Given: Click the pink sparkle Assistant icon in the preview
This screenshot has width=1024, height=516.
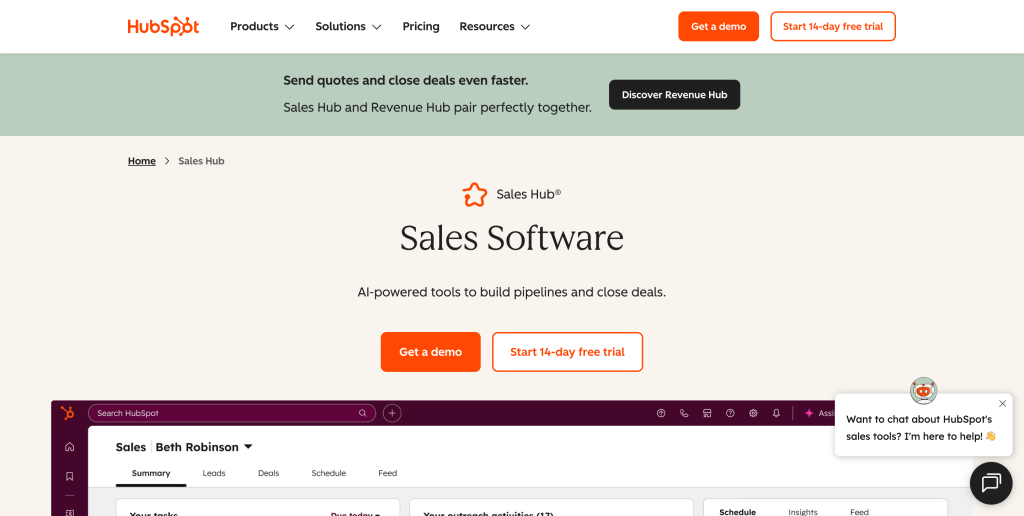Looking at the screenshot, I should (x=809, y=413).
